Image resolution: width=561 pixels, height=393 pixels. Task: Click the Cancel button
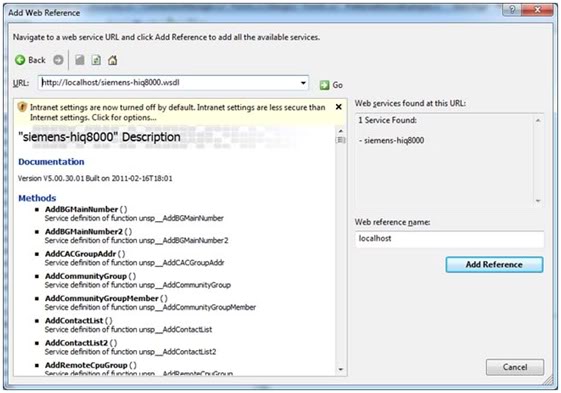click(515, 367)
